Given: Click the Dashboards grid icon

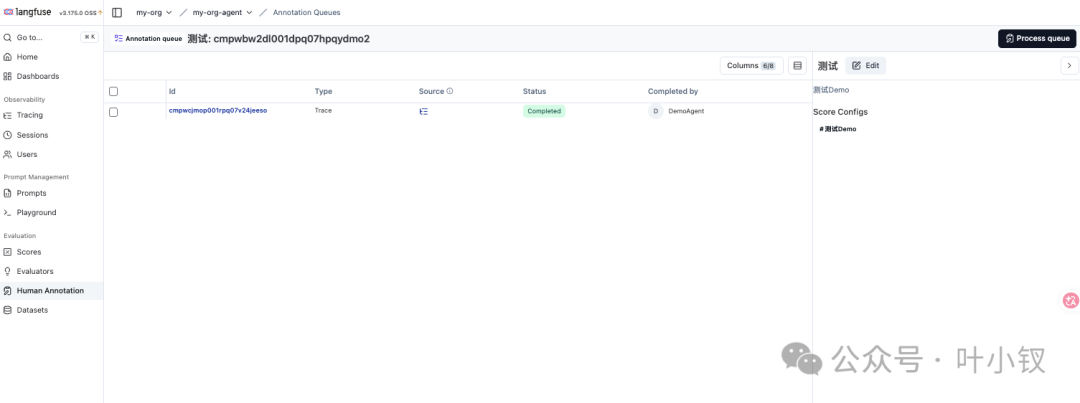Looking at the screenshot, I should (x=8, y=76).
